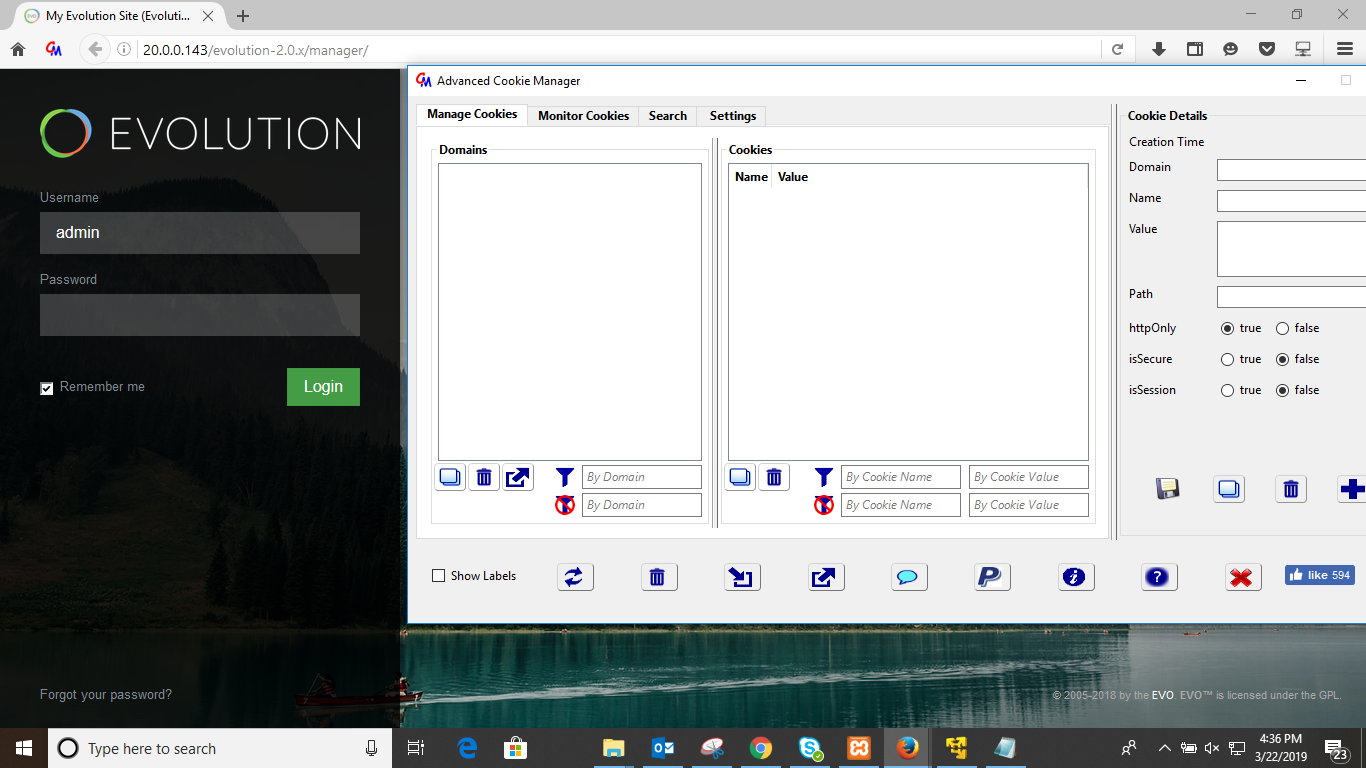Open the info icon on the toolbar
Screen dimensions: 1366x768
pyautogui.click(x=1076, y=577)
